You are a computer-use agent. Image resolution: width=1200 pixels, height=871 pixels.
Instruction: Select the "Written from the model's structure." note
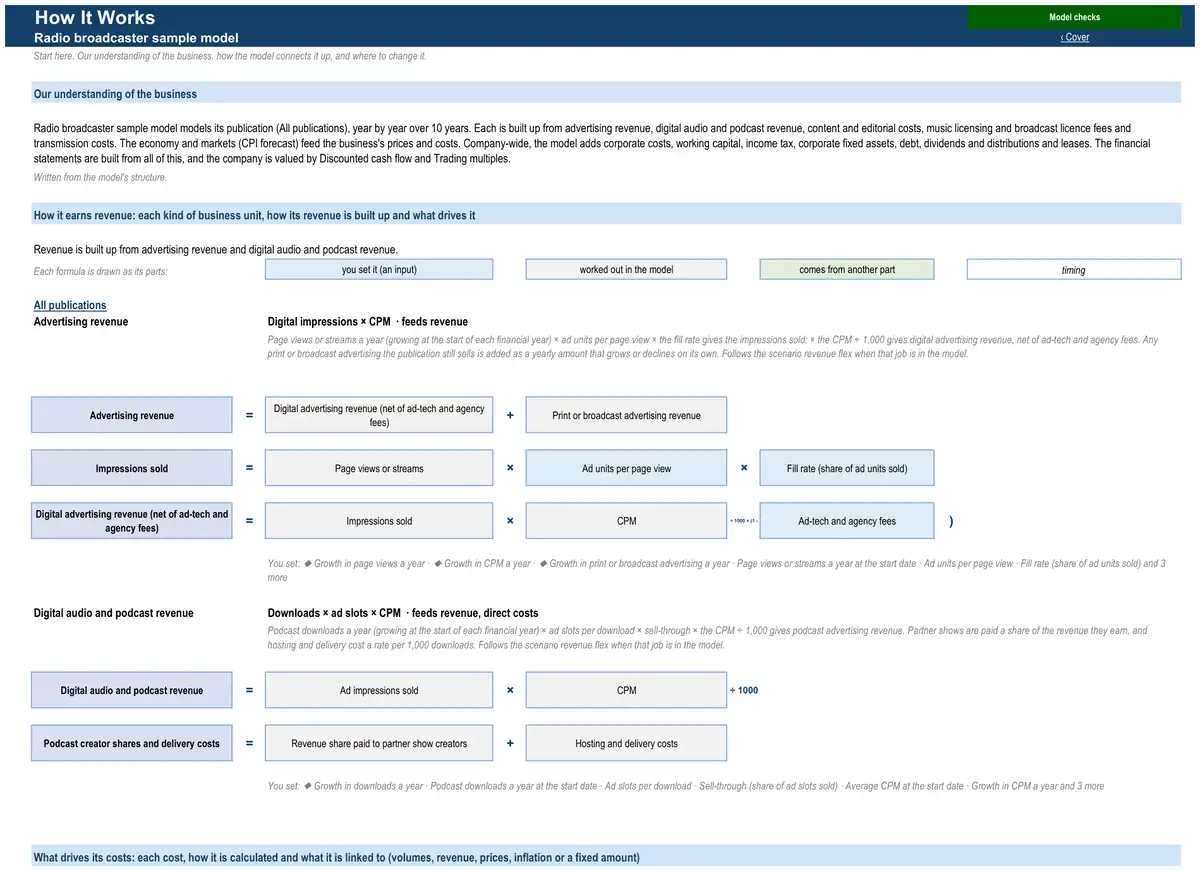[100, 177]
